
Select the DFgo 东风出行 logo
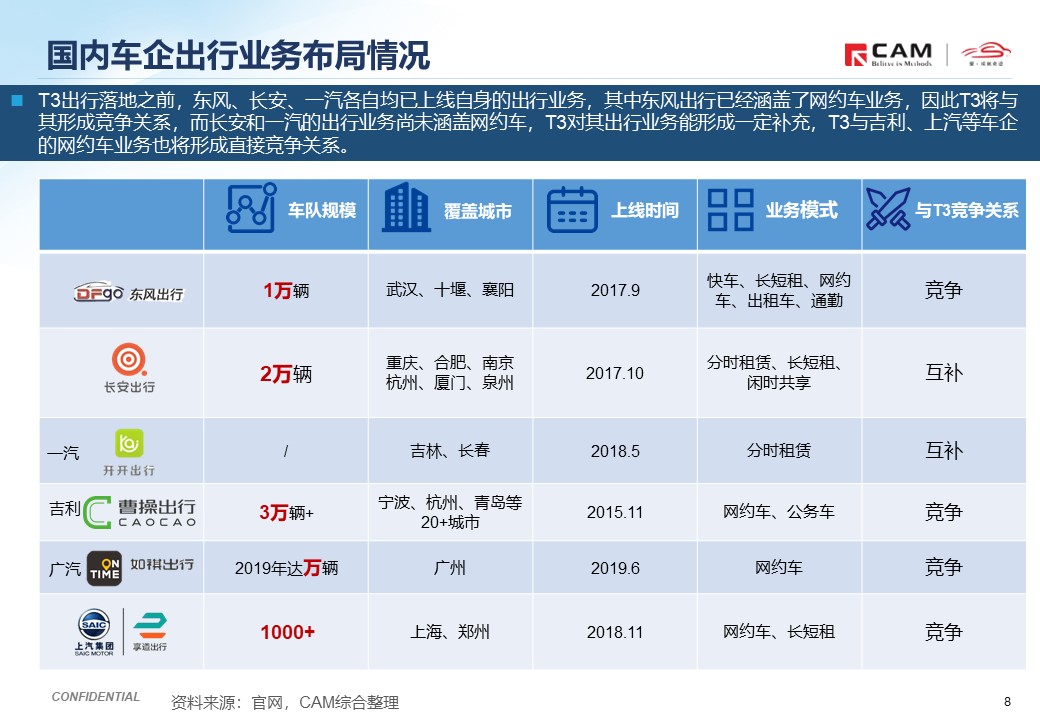pyautogui.click(x=128, y=292)
